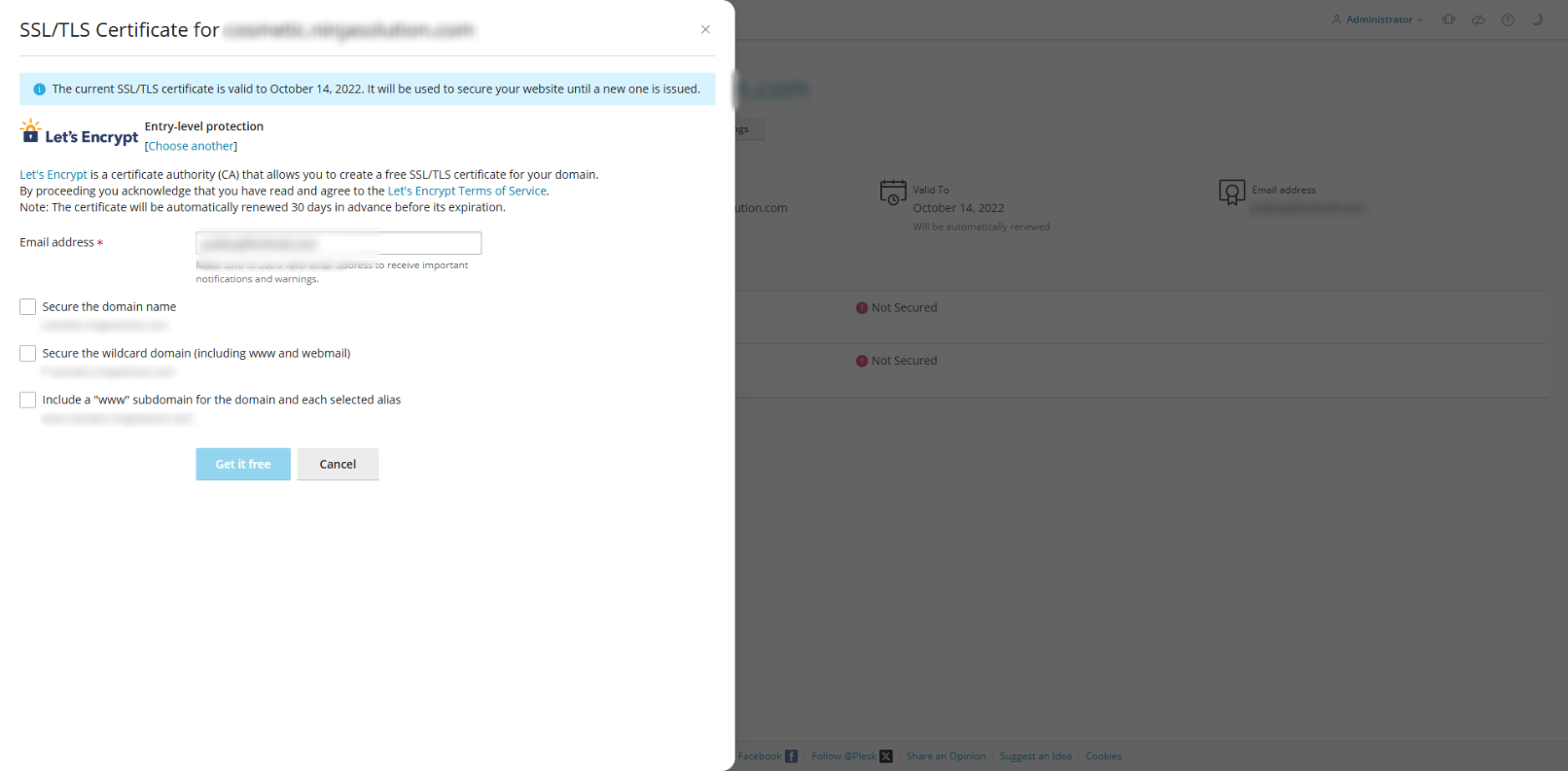Click the first Not Secured status
Viewport: 1568px width, 771px height.
click(905, 308)
